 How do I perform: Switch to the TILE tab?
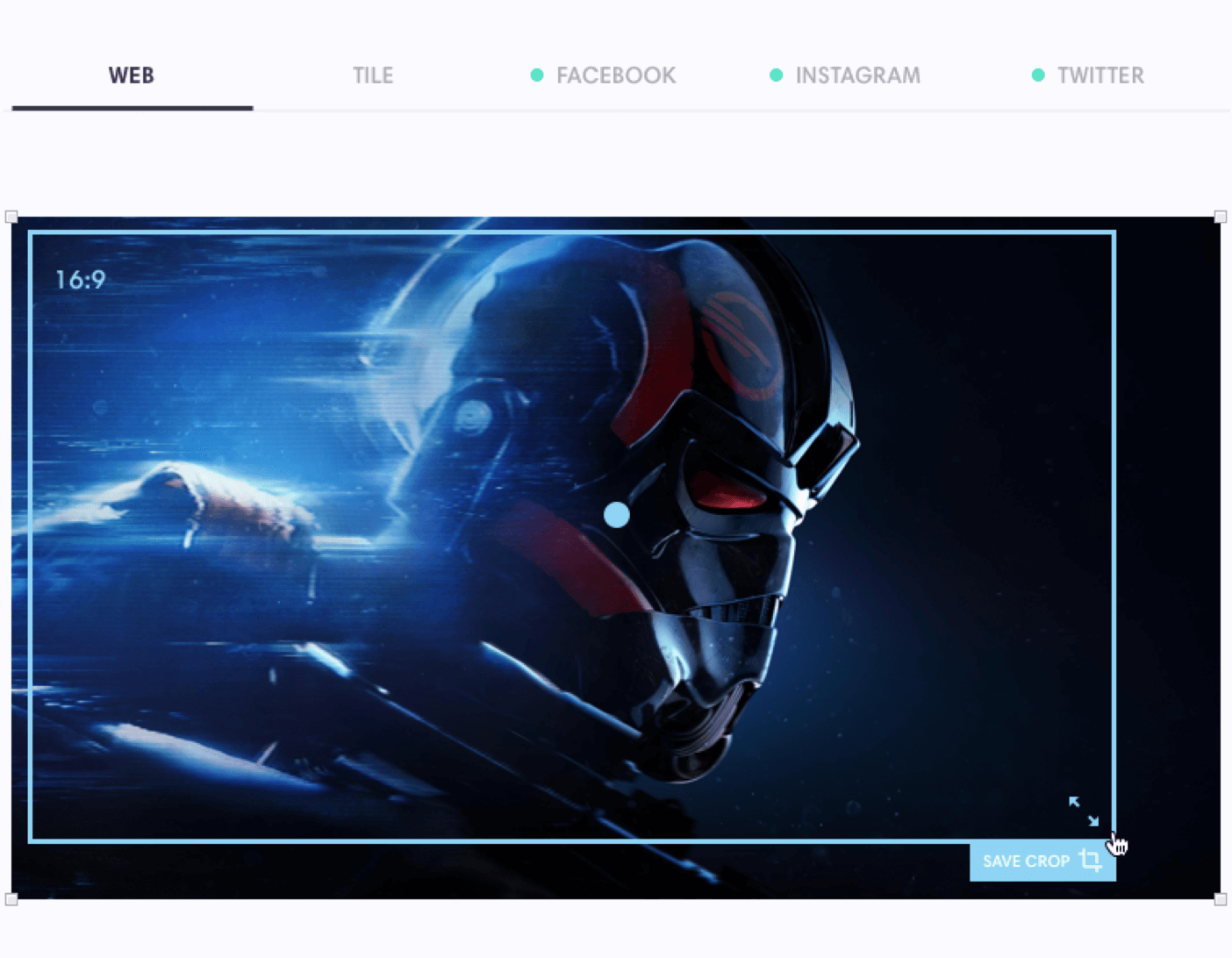[x=373, y=75]
